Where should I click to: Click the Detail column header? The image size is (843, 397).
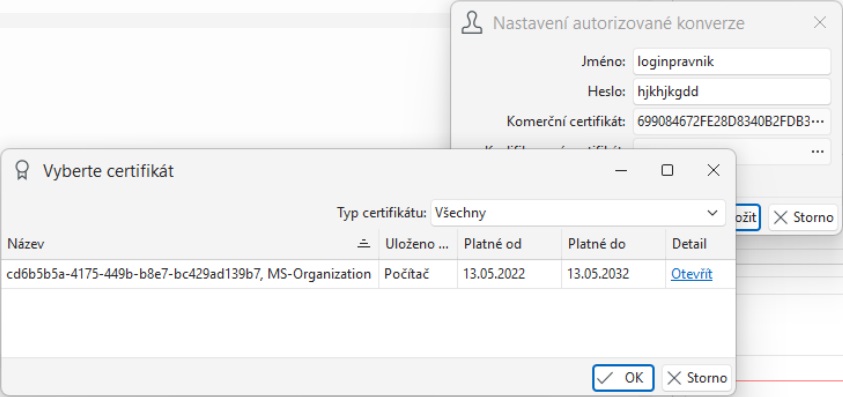[x=700, y=244]
